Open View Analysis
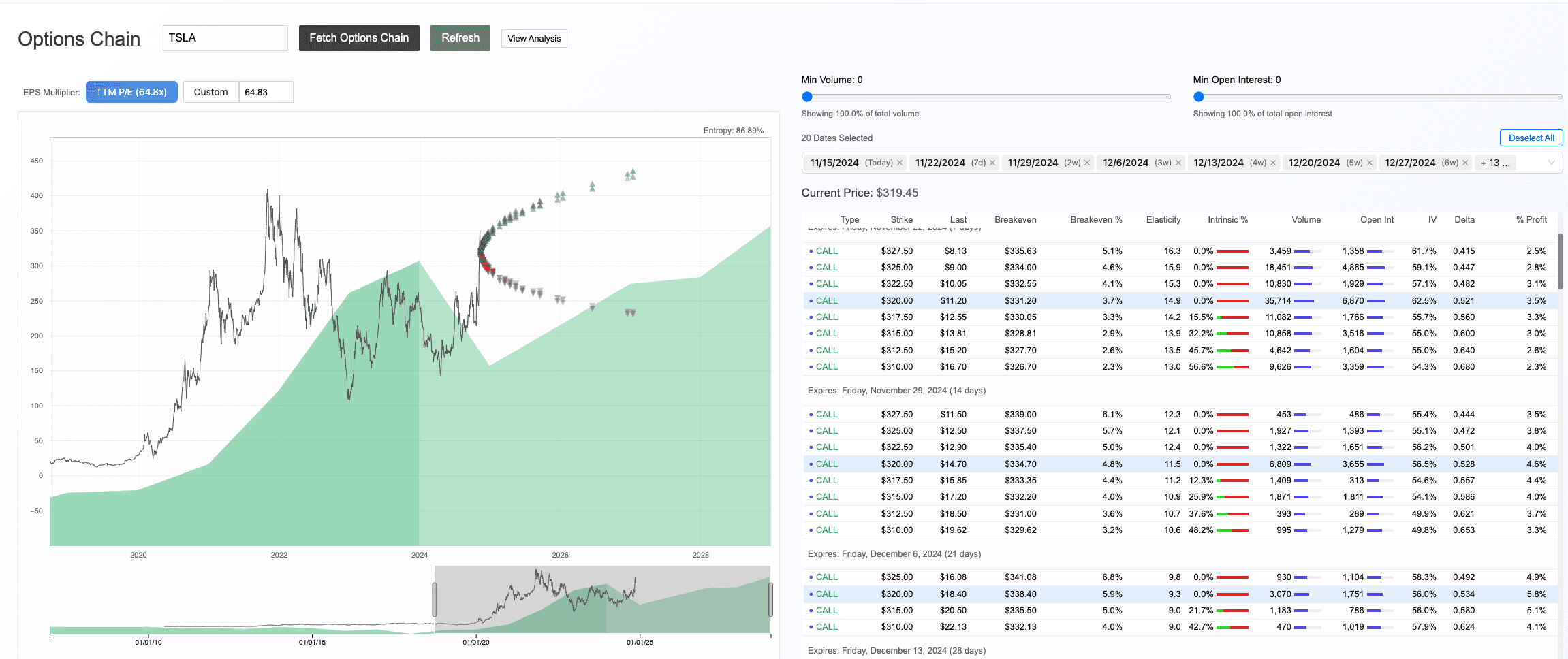The width and height of the screenshot is (1568, 659). pos(534,39)
